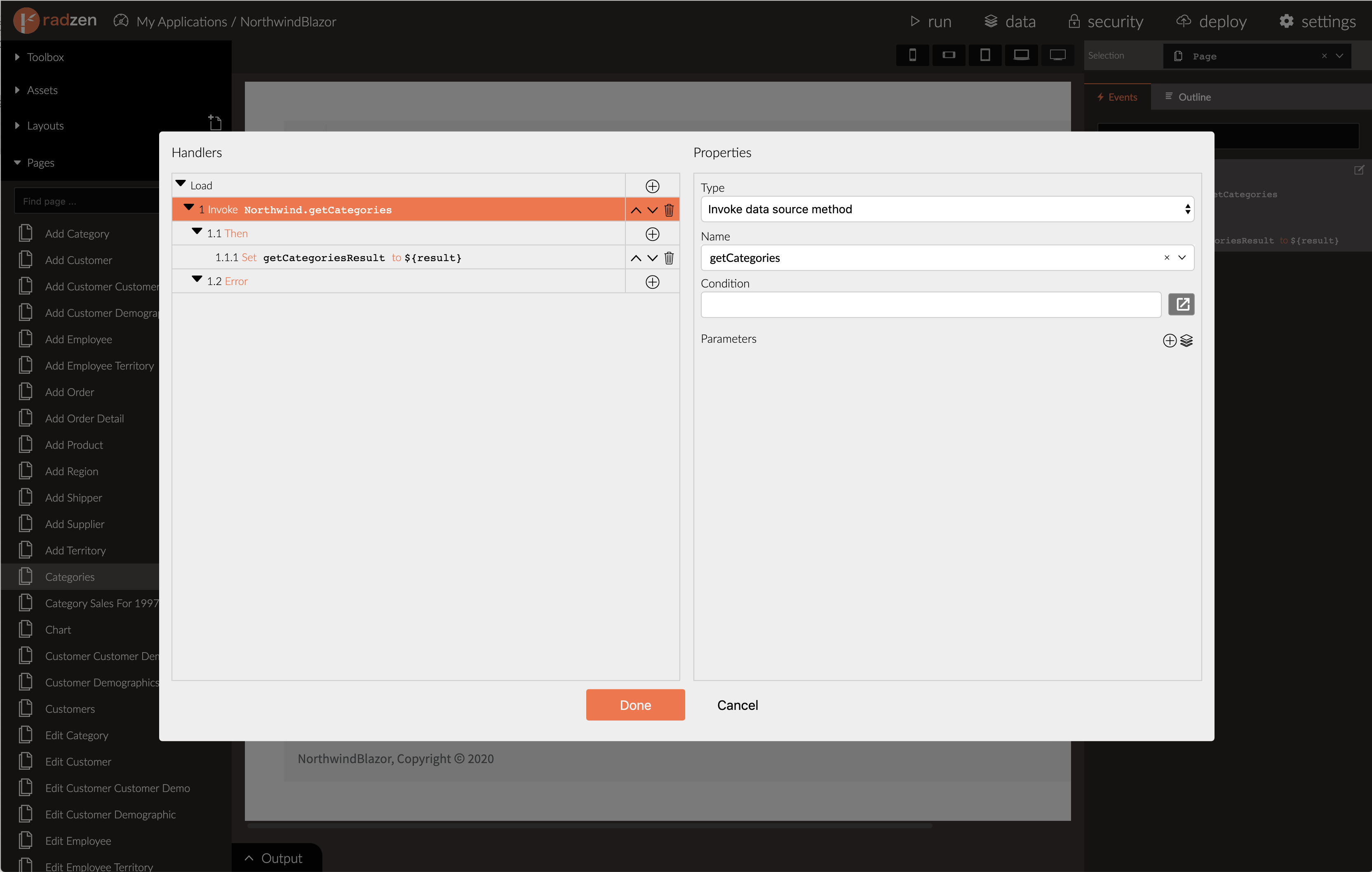
Task: Click the NorthwindBlazor breadcrumb
Action: coord(288,22)
